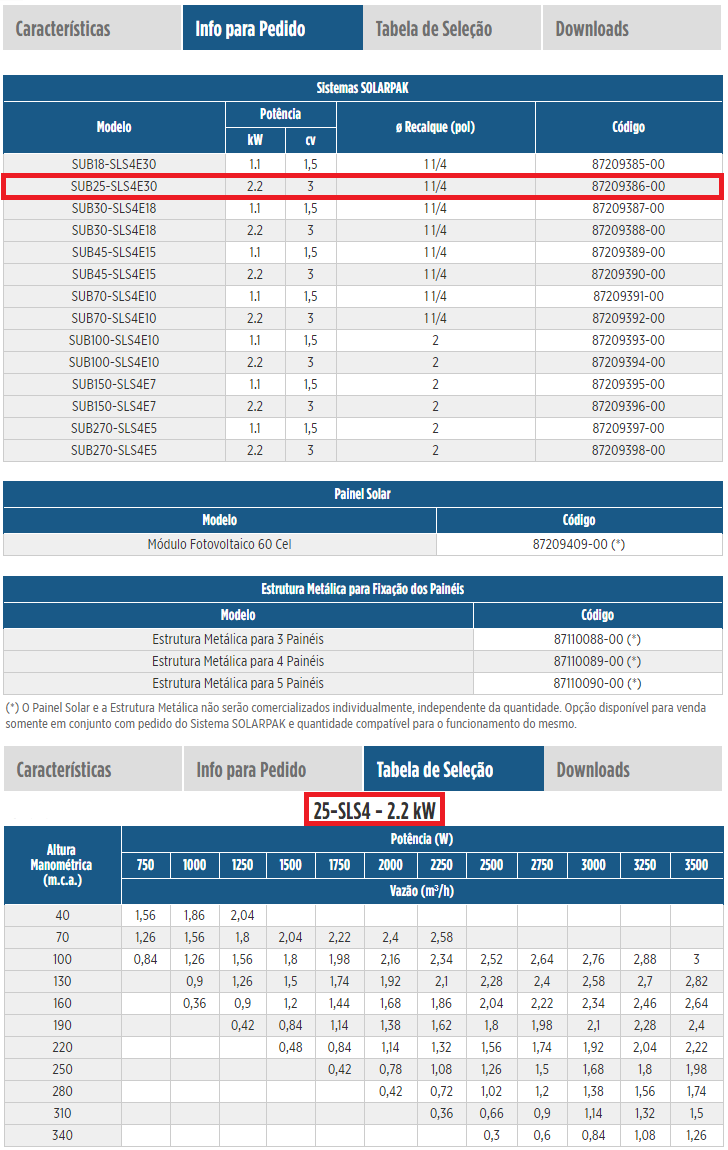Switch to Info para Pedido tab in lower row

pyautogui.click(x=273, y=769)
